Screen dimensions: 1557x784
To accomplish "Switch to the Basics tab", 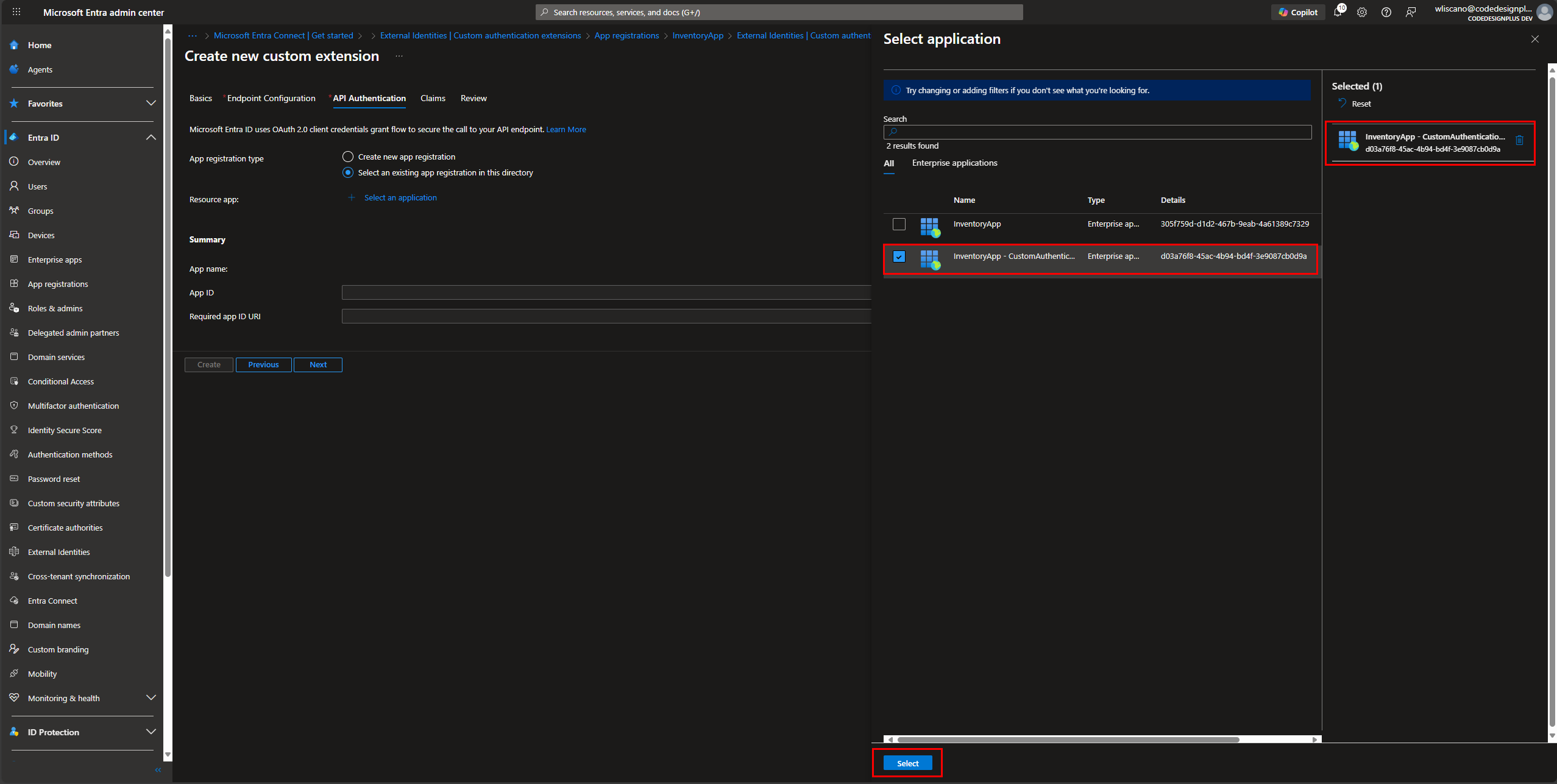I will pyautogui.click(x=200, y=98).
